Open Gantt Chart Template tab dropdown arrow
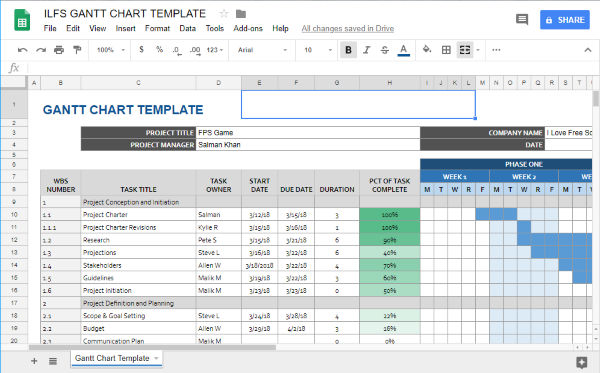 pos(156,358)
